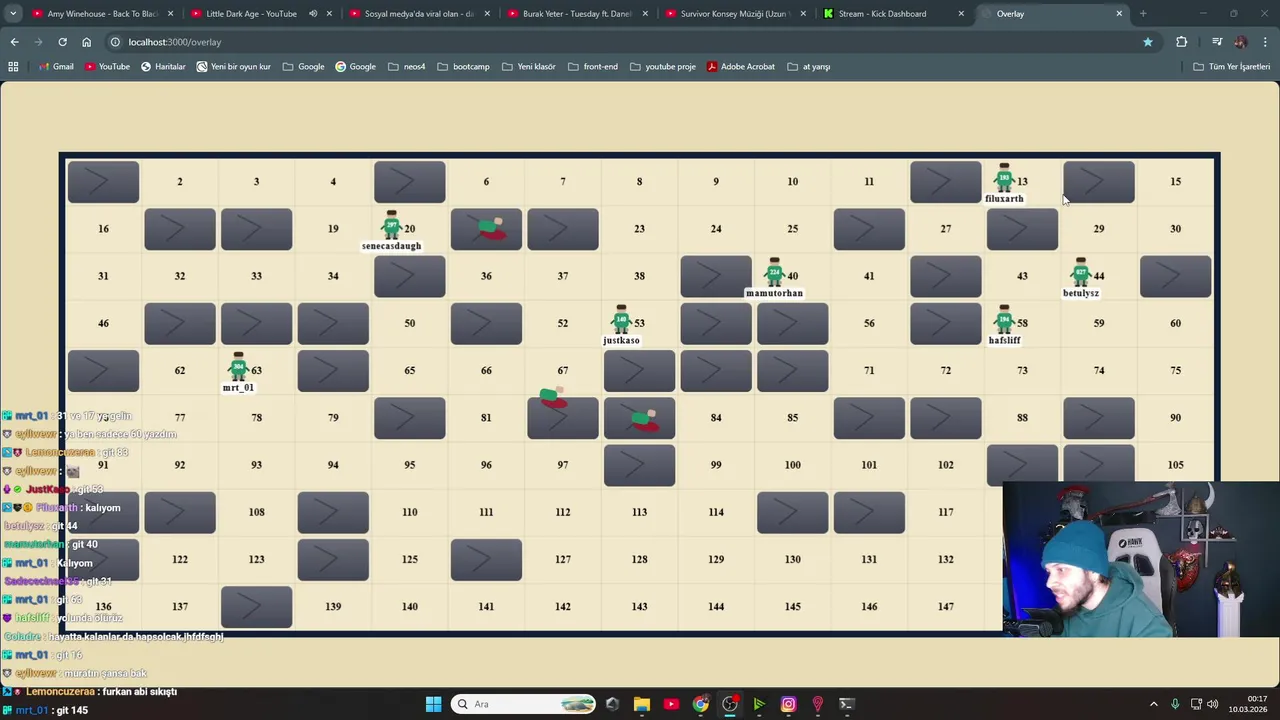Open the Google apps grid icon in bookmarks bar
The height and width of the screenshot is (720, 1280).
(x=13, y=66)
